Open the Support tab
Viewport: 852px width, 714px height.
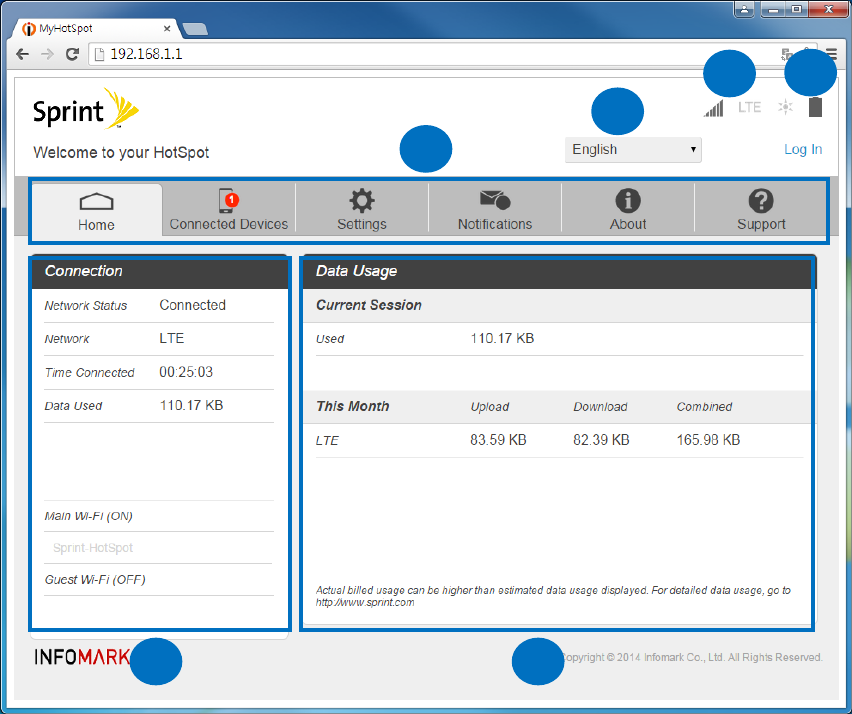click(761, 210)
